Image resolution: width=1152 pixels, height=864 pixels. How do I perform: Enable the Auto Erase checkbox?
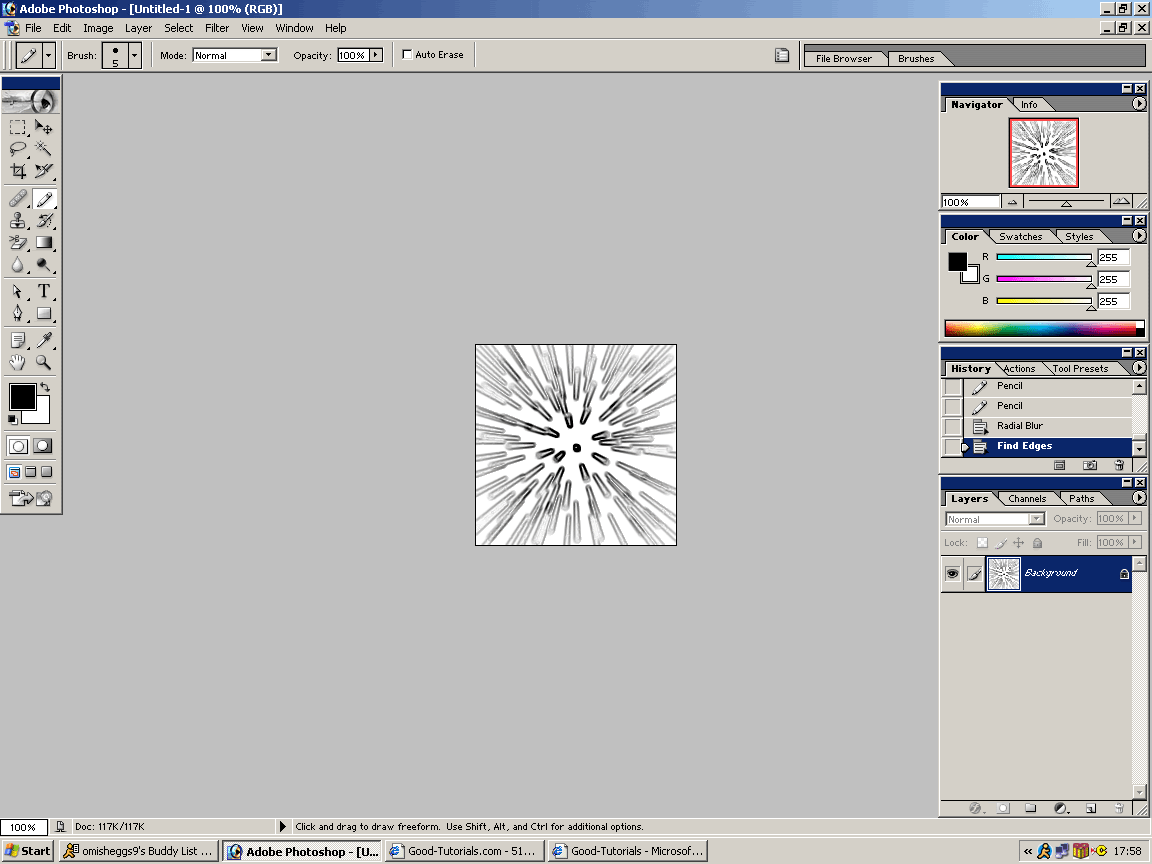pos(407,54)
